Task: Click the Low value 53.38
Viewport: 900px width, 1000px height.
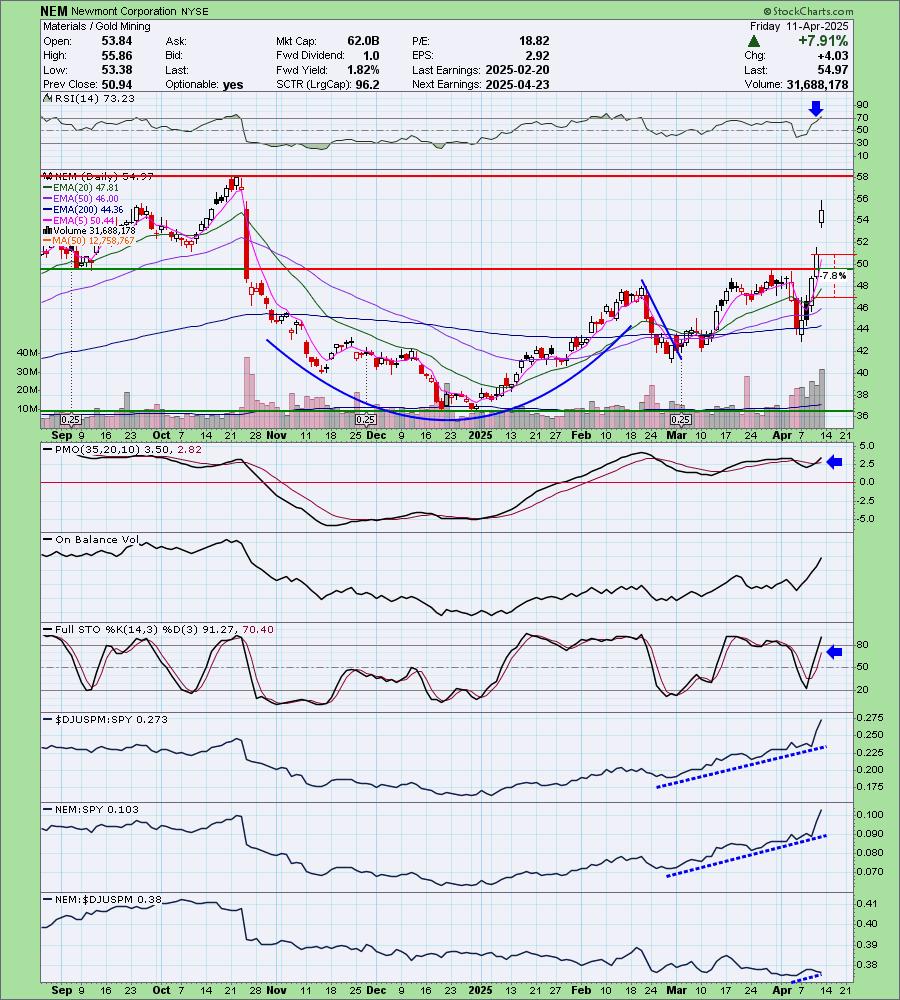Action: pyautogui.click(x=117, y=70)
